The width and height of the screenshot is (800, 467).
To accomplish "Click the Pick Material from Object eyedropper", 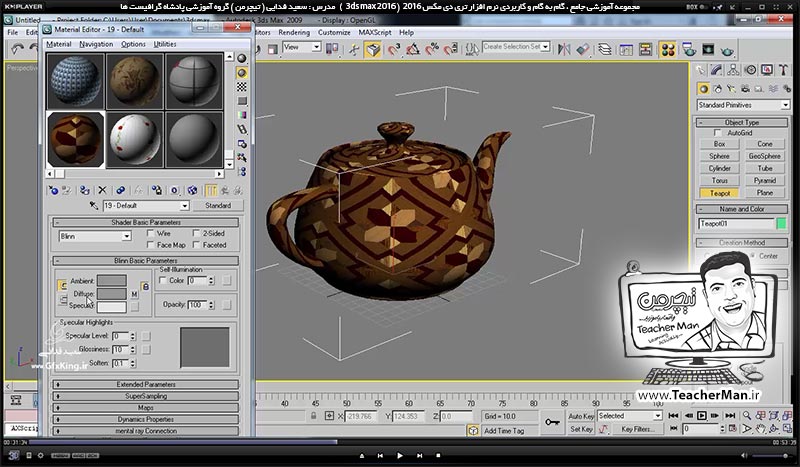I will [93, 206].
